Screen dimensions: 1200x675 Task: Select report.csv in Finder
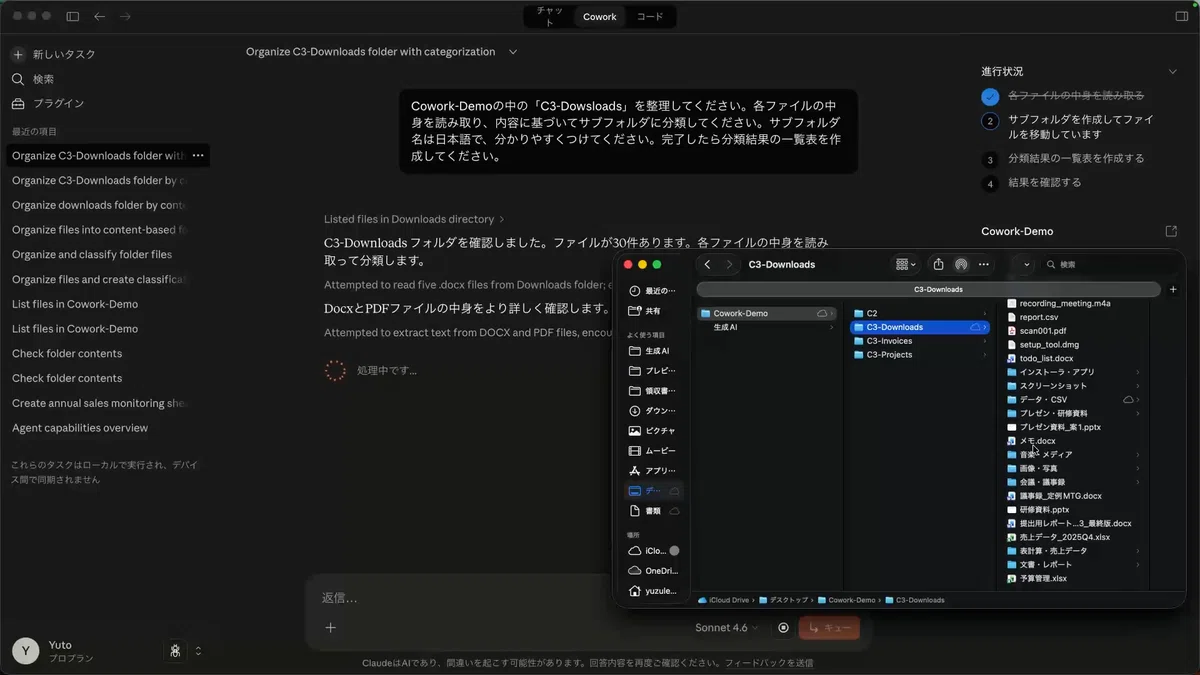pos(1033,317)
